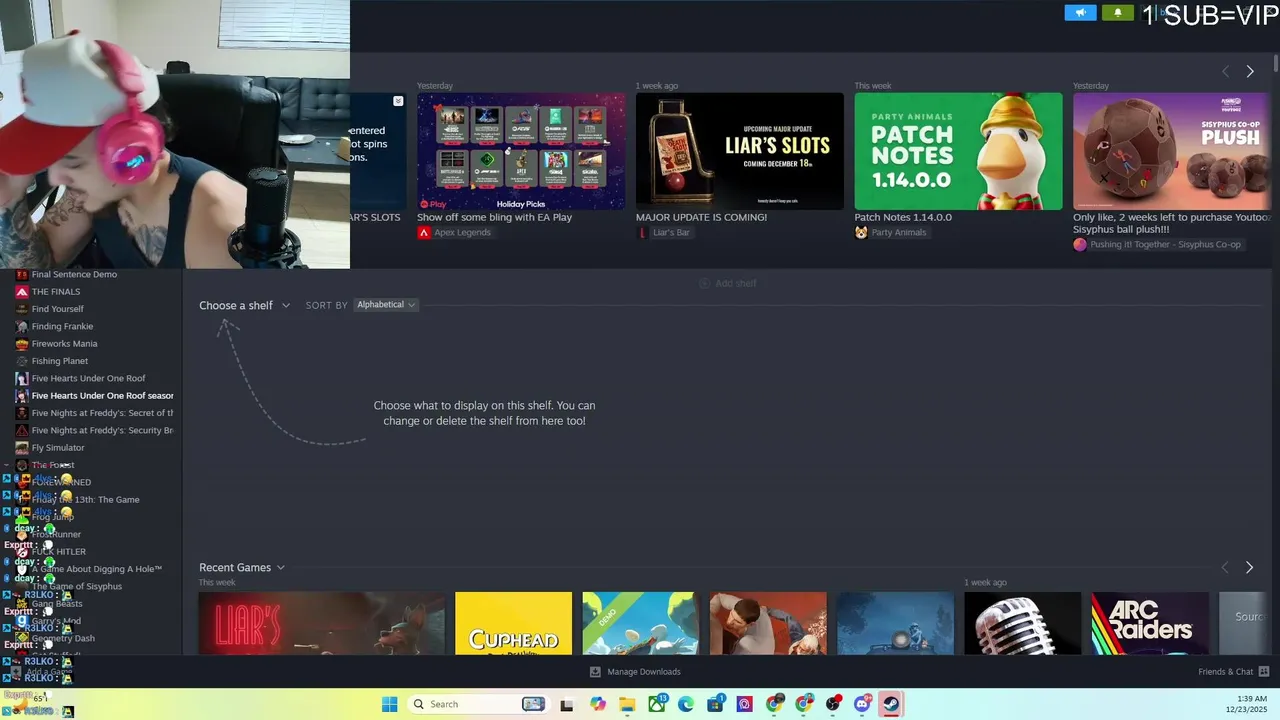Screen dimensions: 1280x720
Task: Open File Explorer from the taskbar
Action: [x=627, y=704]
